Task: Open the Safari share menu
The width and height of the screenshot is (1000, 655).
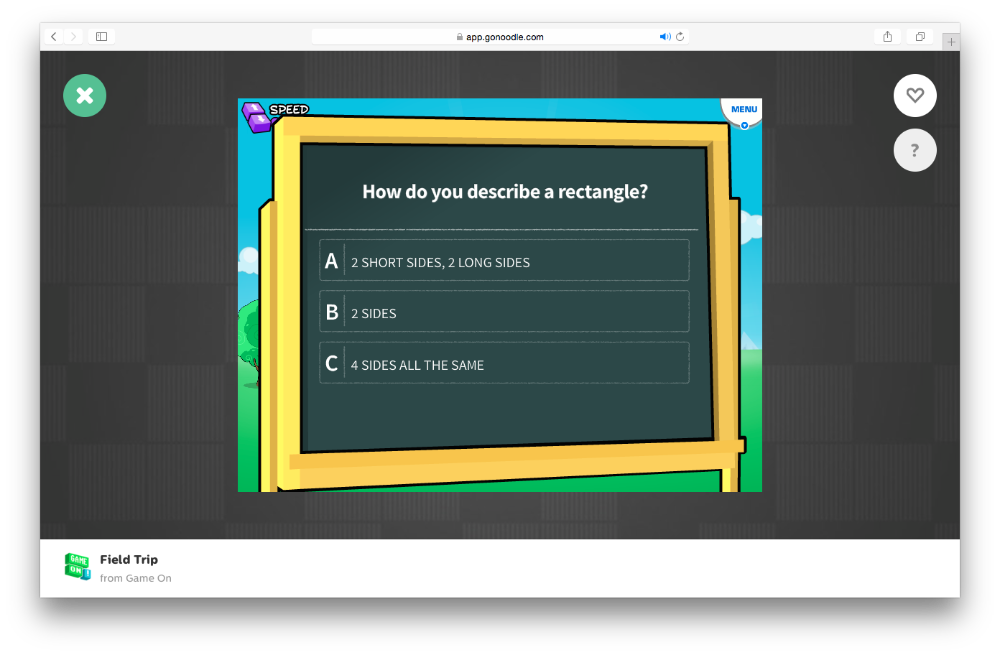Action: (x=887, y=36)
